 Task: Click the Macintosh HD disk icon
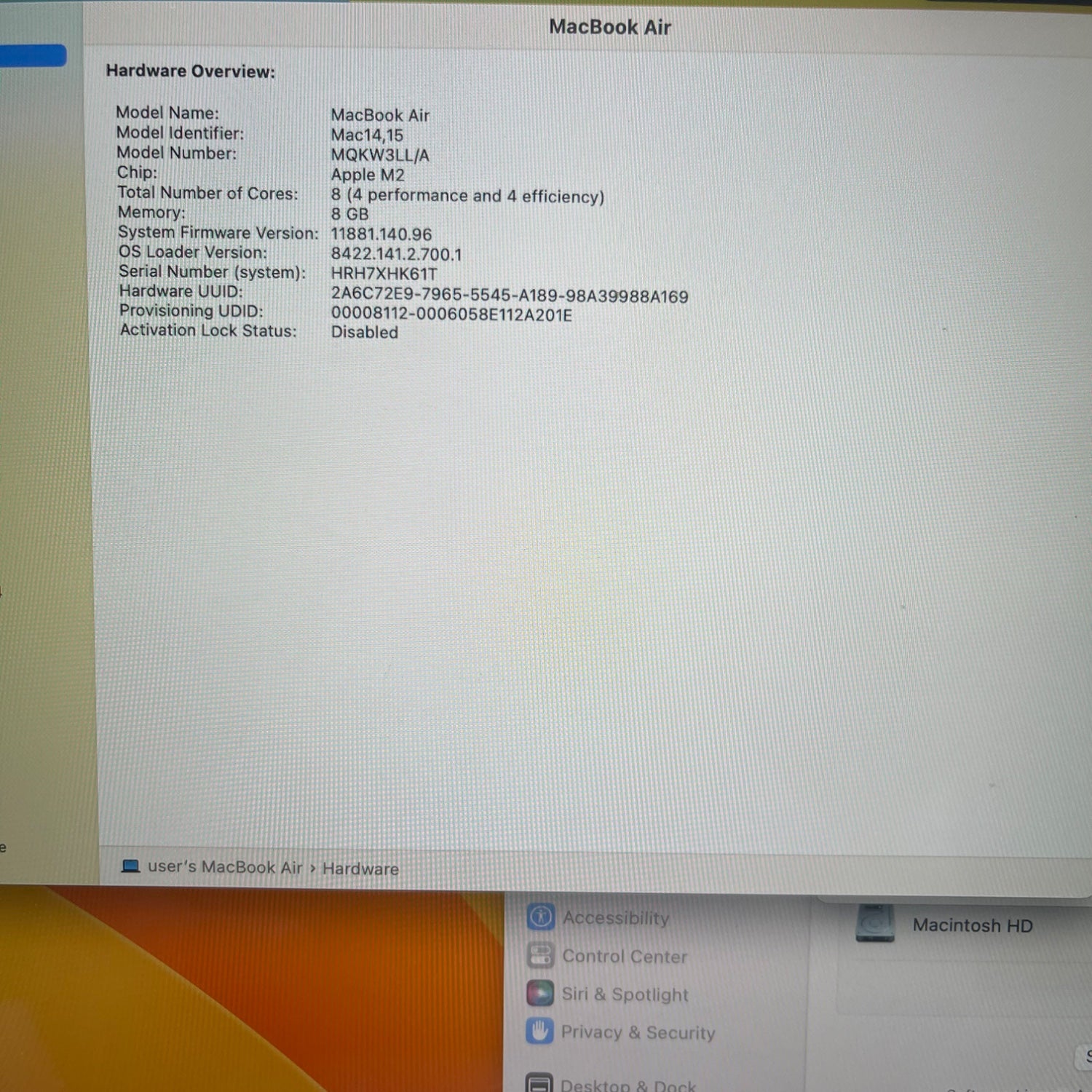tap(874, 923)
